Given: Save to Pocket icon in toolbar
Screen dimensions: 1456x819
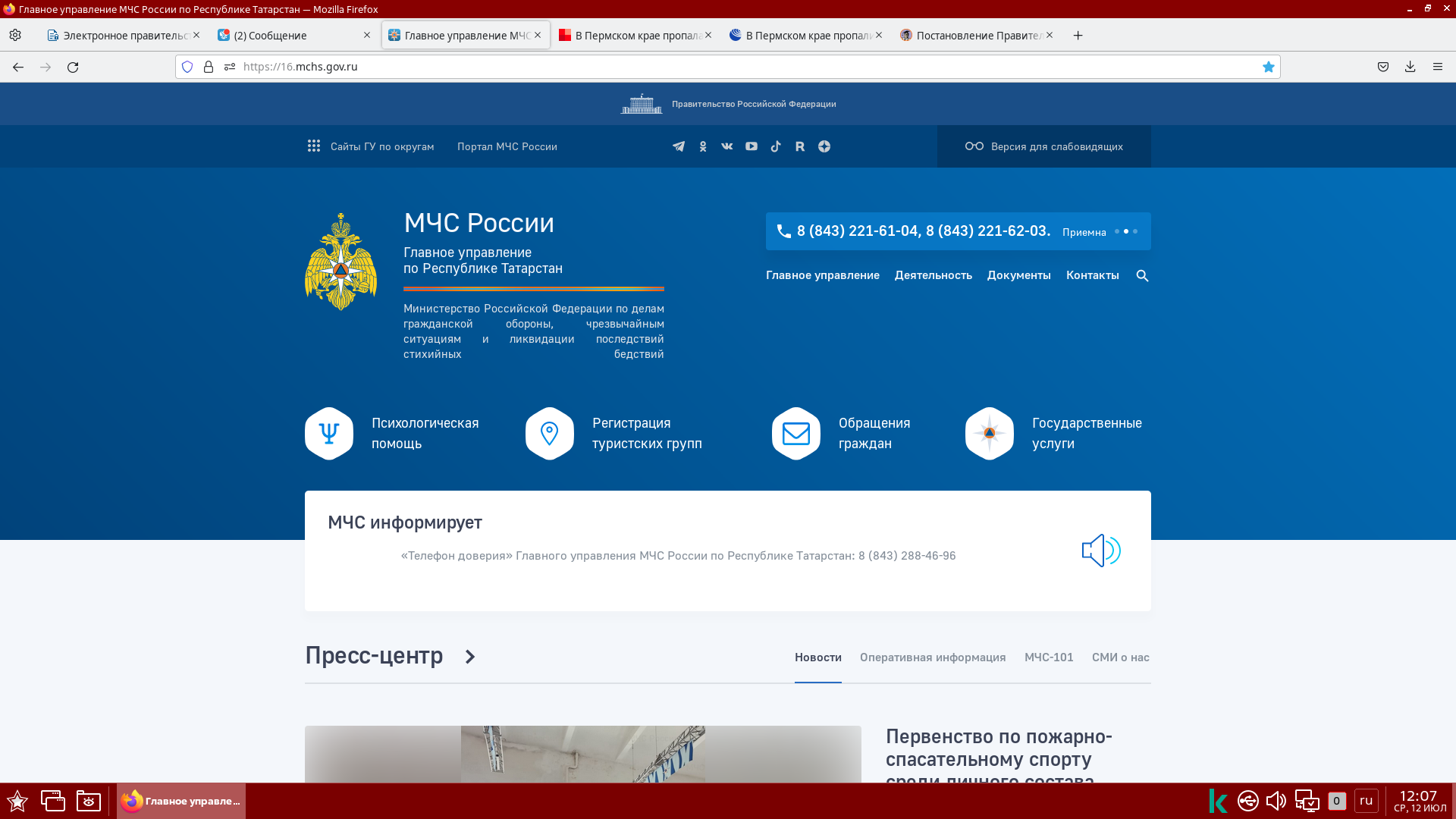Looking at the screenshot, I should 1383,67.
